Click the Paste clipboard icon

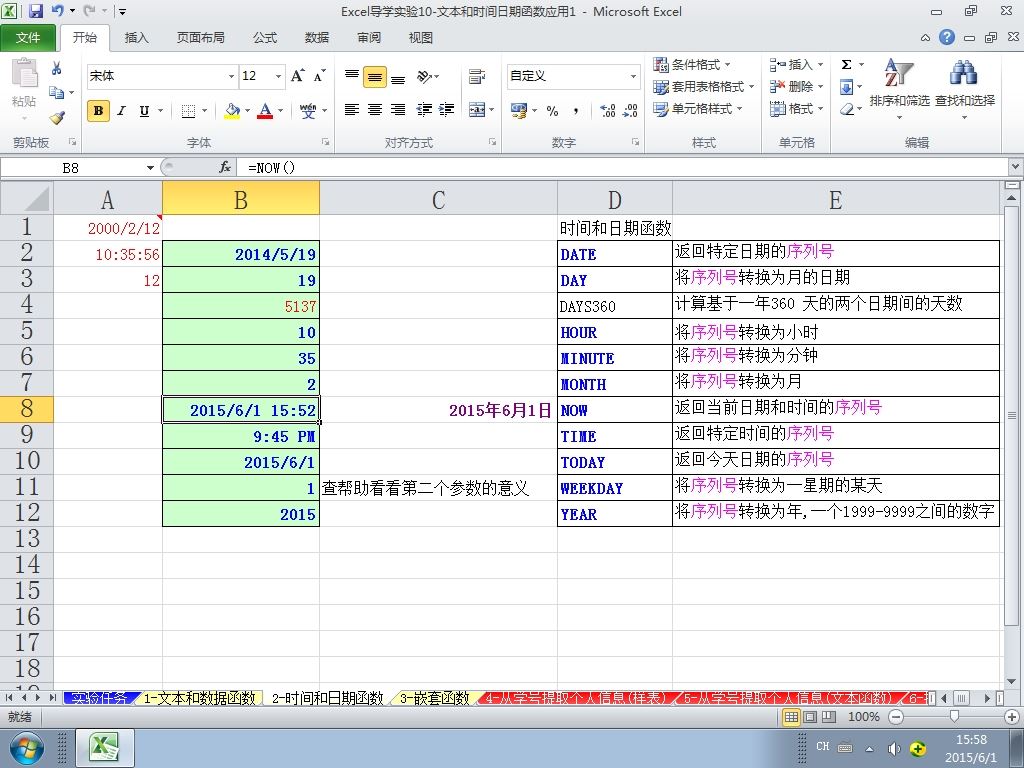coord(24,74)
